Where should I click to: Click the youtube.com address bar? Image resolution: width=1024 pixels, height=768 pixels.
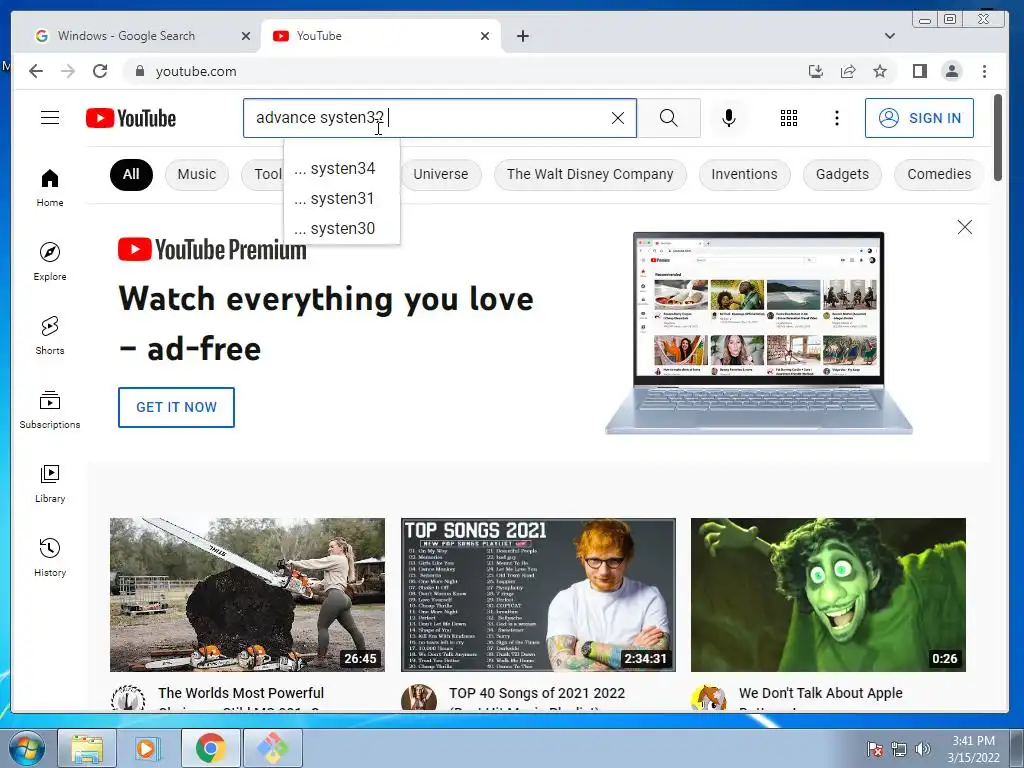pyautogui.click(x=457, y=71)
